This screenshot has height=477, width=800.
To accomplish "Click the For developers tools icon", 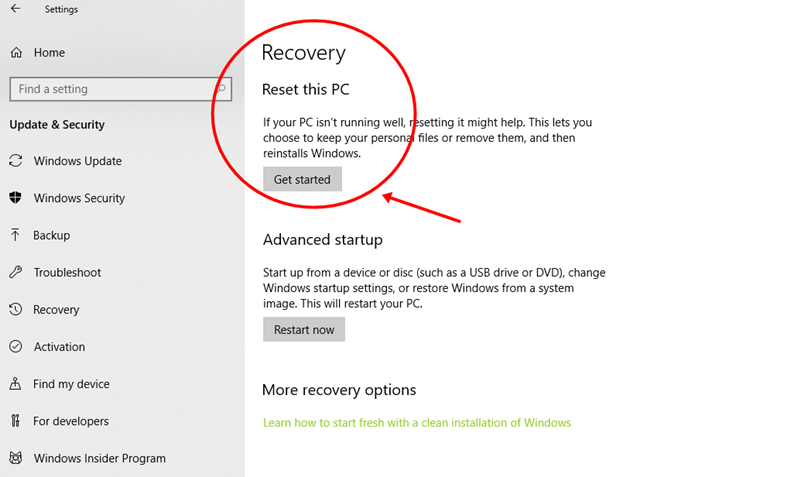I will pos(15,421).
